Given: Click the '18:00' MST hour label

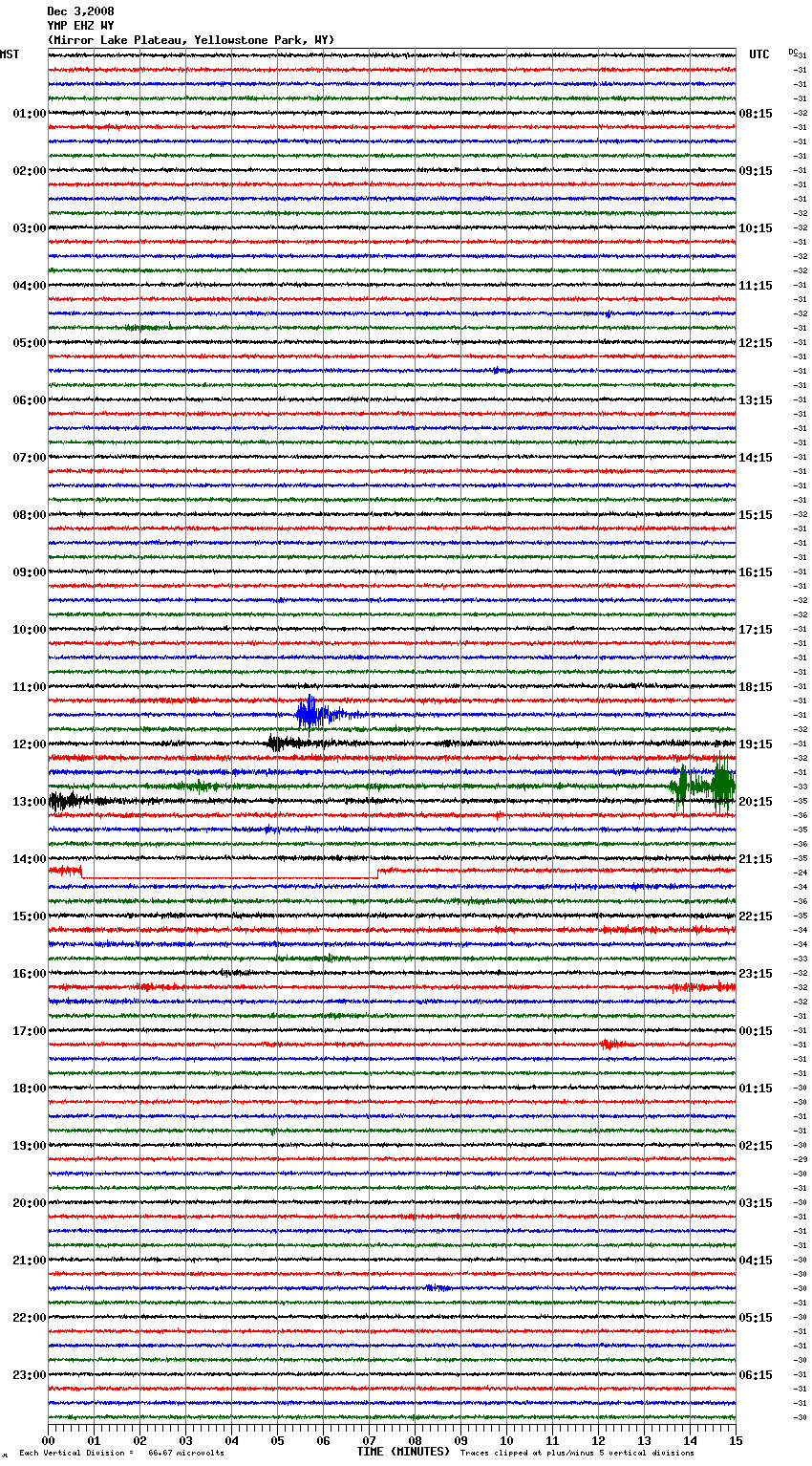Looking at the screenshot, I should pyautogui.click(x=29, y=1089).
